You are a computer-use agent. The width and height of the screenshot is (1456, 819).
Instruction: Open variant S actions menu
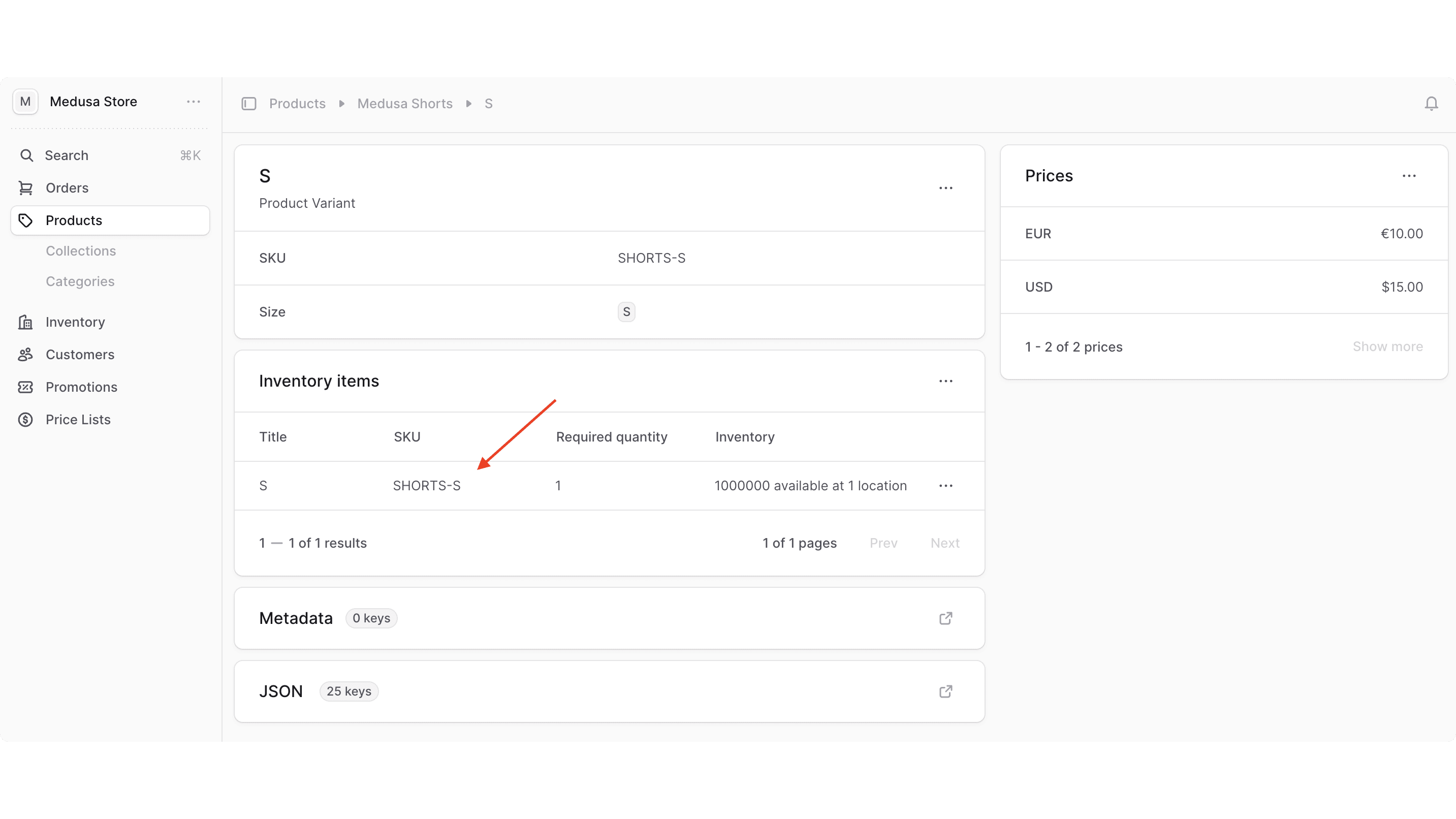pyautogui.click(x=945, y=188)
